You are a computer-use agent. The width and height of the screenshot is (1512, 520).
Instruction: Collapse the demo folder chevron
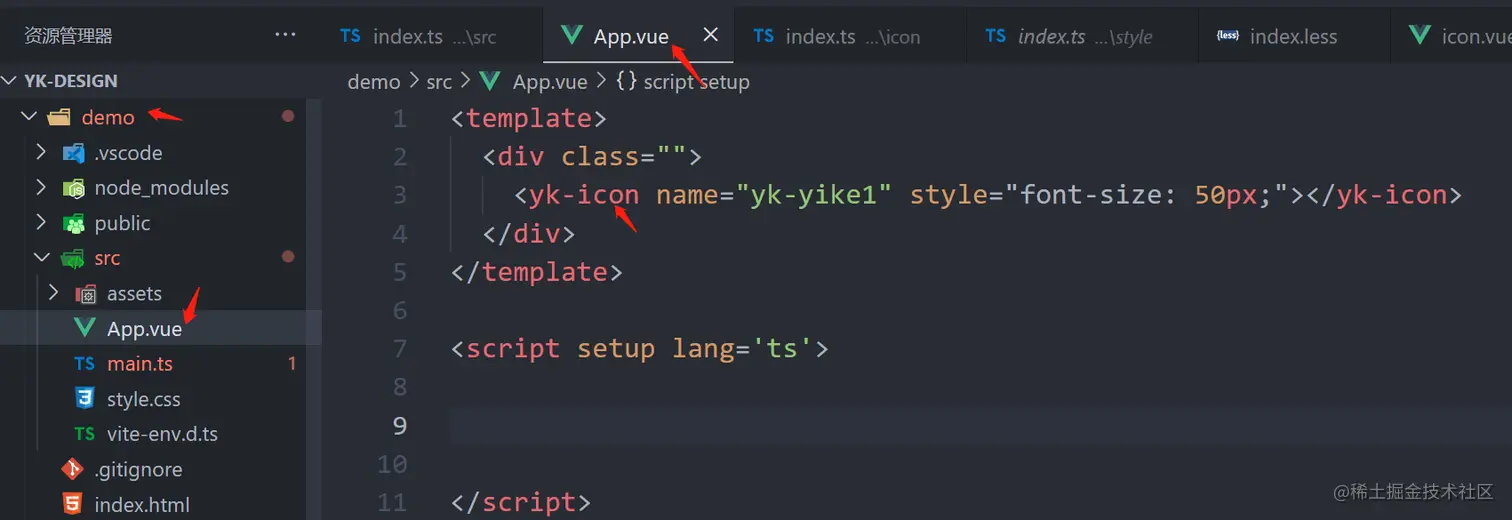[29, 117]
